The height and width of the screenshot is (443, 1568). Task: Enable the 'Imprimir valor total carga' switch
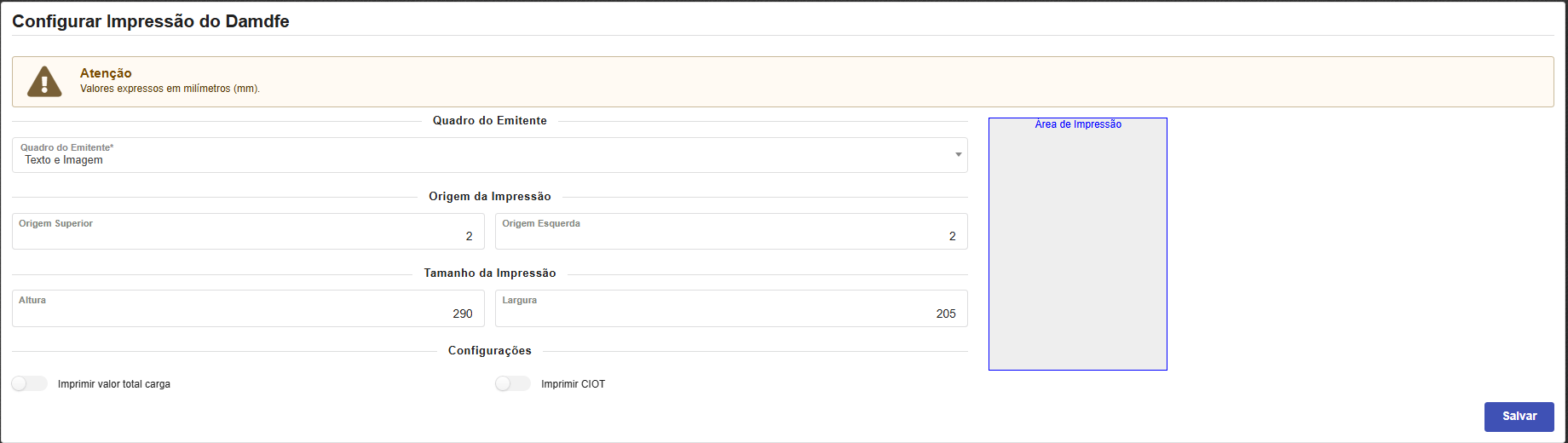click(30, 384)
